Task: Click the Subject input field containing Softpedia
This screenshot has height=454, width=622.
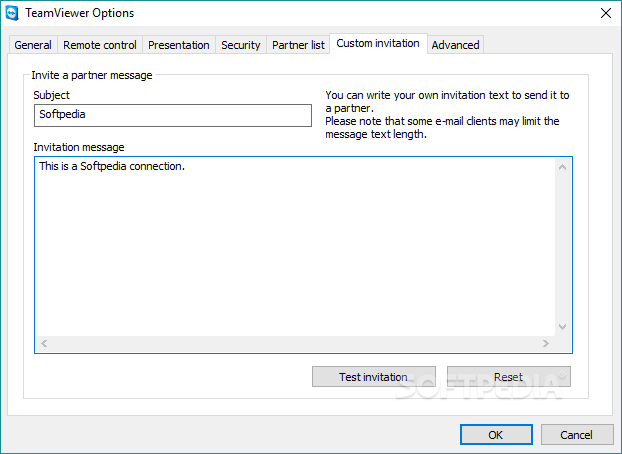Action: click(173, 115)
